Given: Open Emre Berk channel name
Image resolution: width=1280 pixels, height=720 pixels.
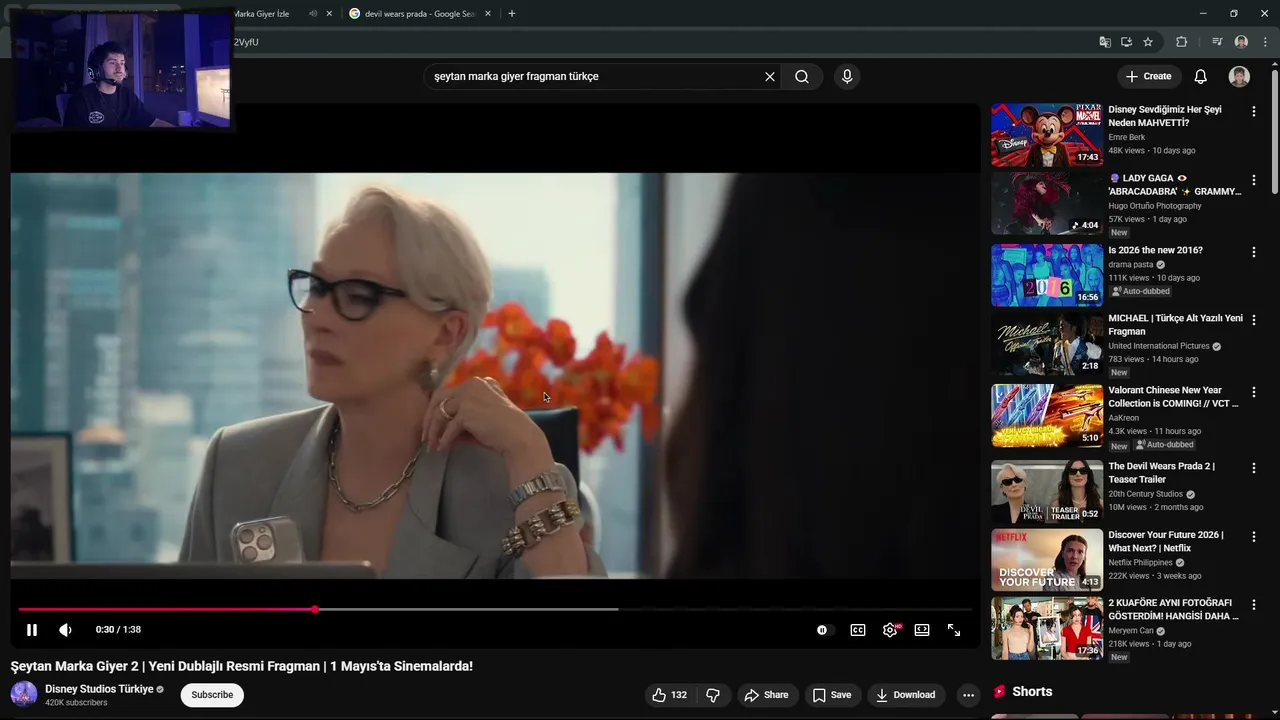Looking at the screenshot, I should click(1126, 138).
